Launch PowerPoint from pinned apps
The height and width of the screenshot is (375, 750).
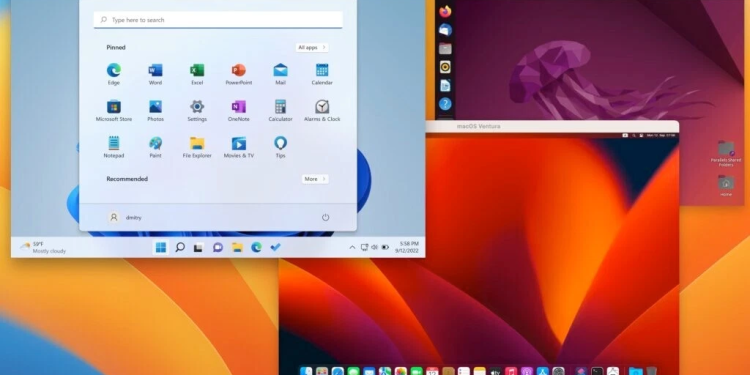239,74
